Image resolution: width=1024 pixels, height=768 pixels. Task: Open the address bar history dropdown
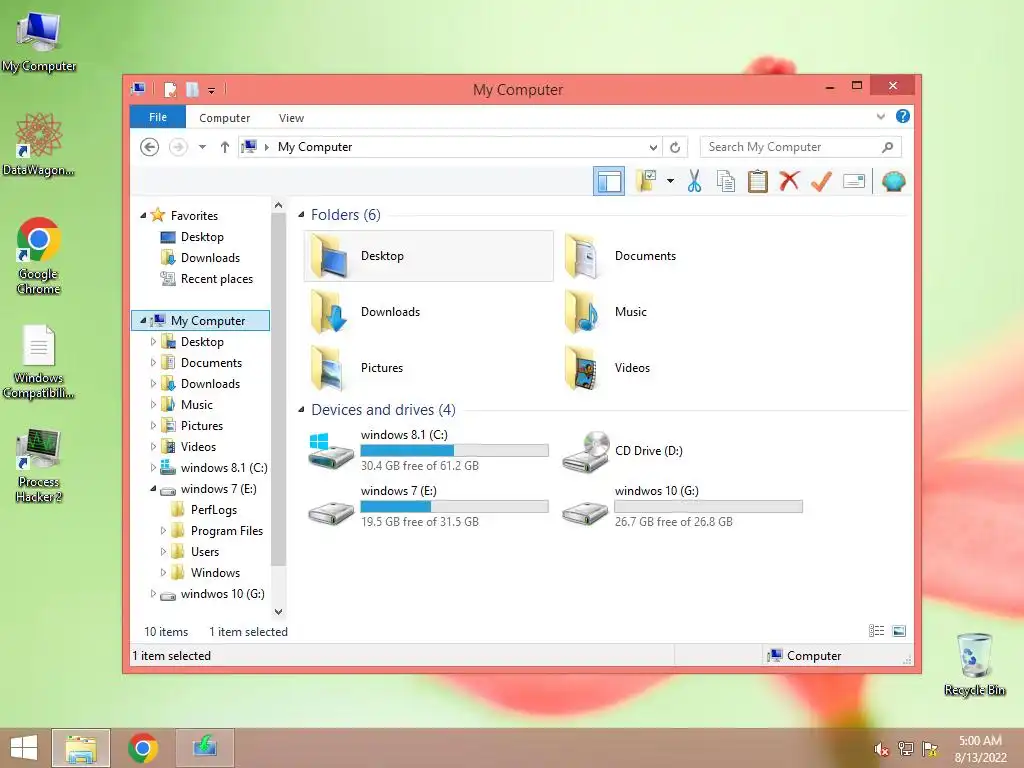(653, 148)
